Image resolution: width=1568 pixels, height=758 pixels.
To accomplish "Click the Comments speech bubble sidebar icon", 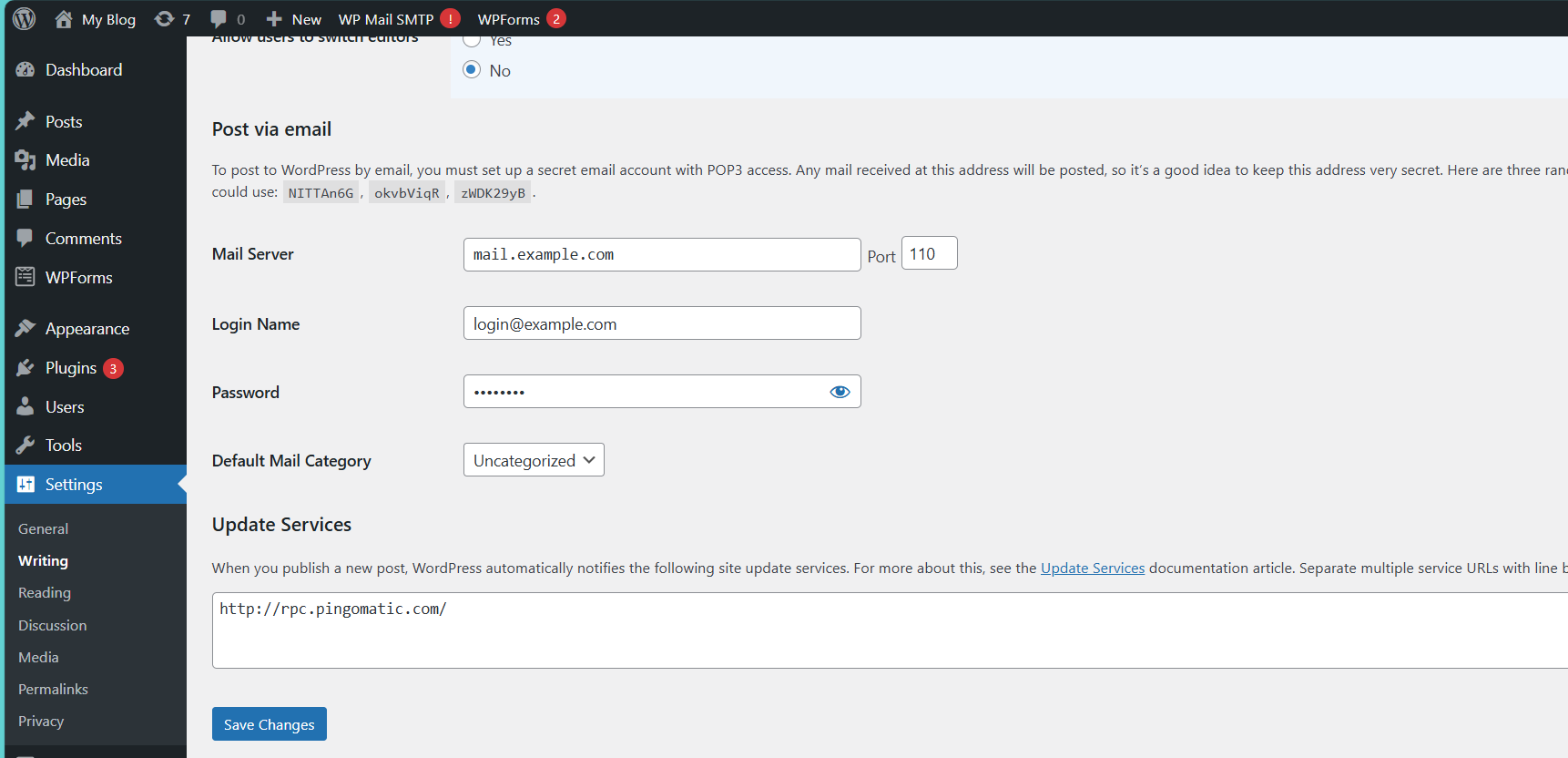I will 25,238.
